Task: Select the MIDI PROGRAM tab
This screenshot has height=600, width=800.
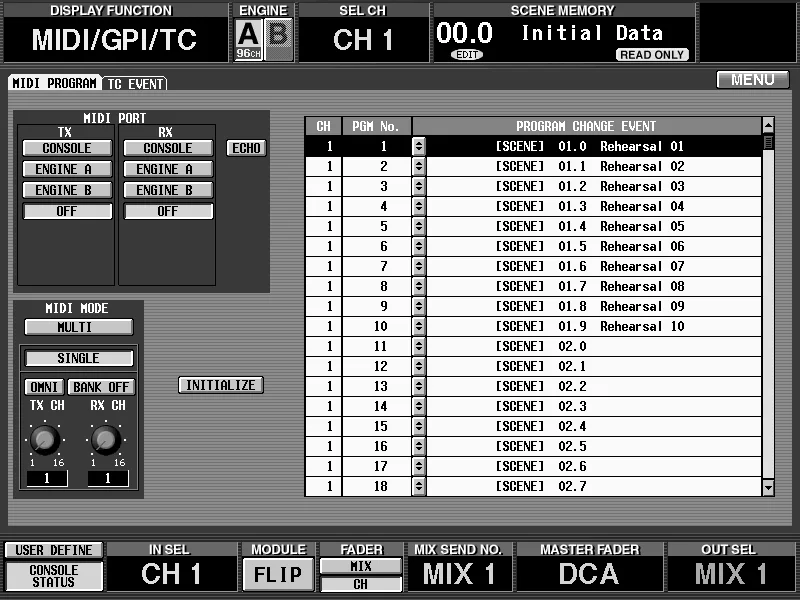Action: [x=55, y=83]
